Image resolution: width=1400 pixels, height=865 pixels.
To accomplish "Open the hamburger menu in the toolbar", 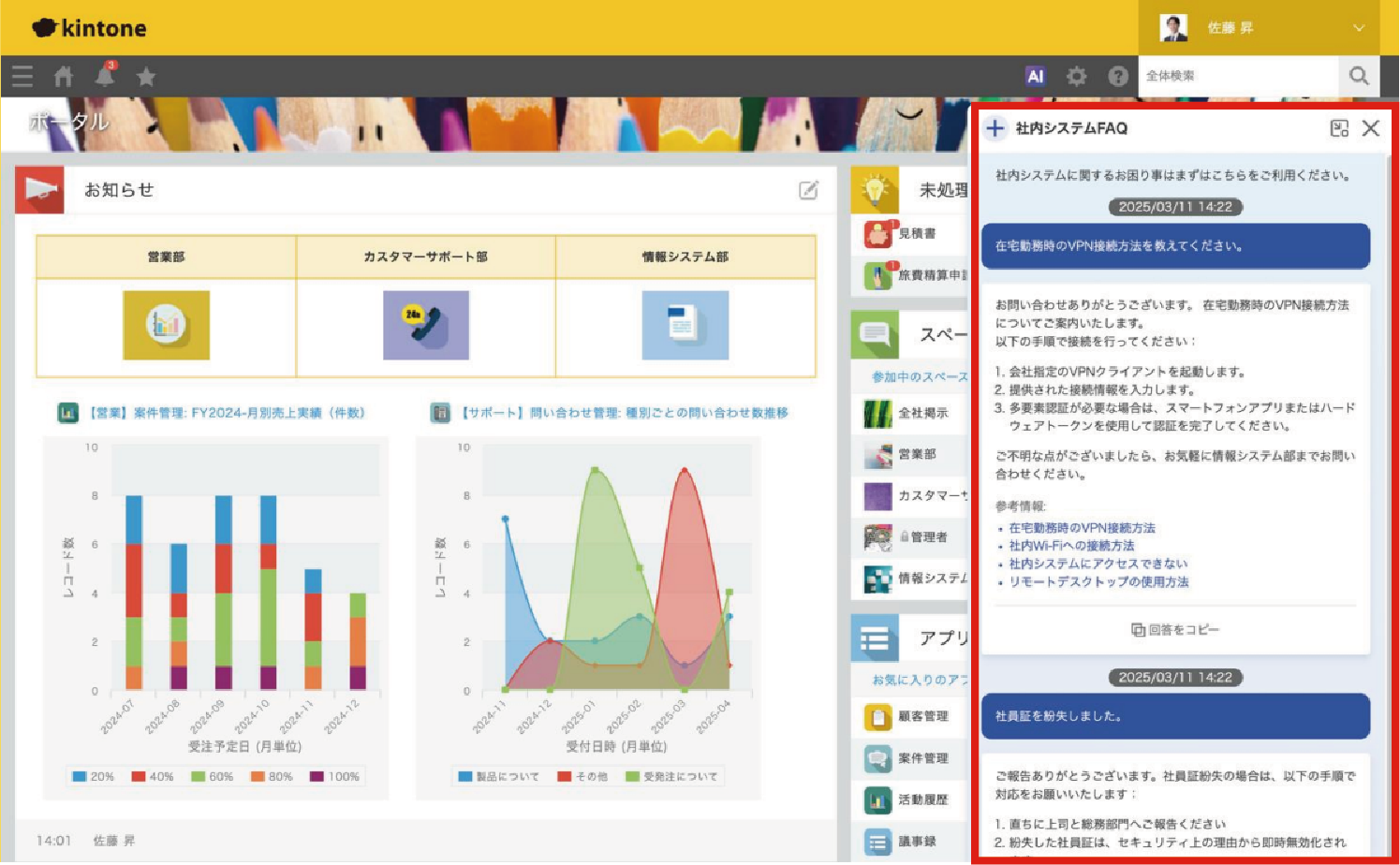I will click(x=22, y=77).
